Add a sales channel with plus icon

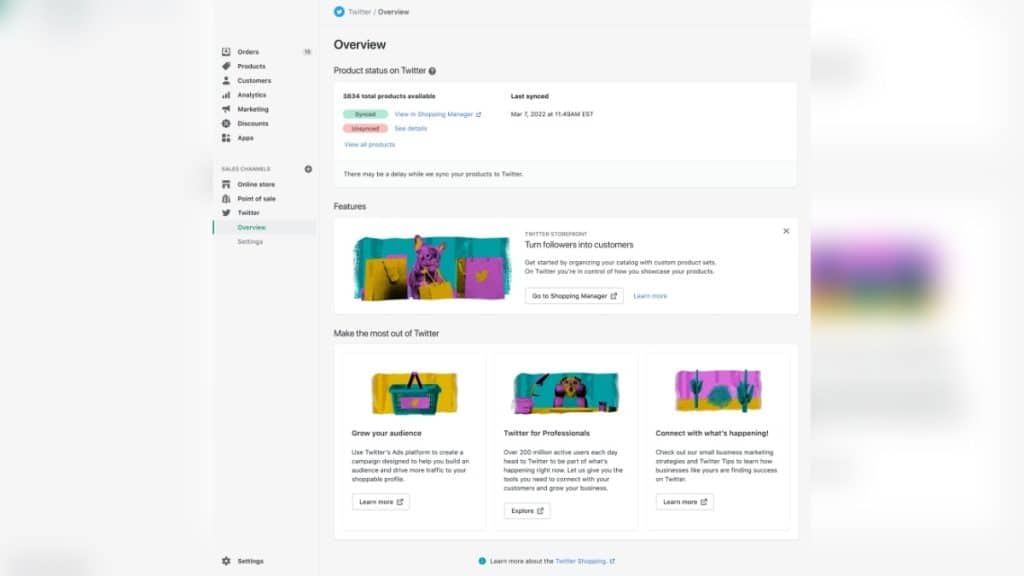click(x=308, y=169)
